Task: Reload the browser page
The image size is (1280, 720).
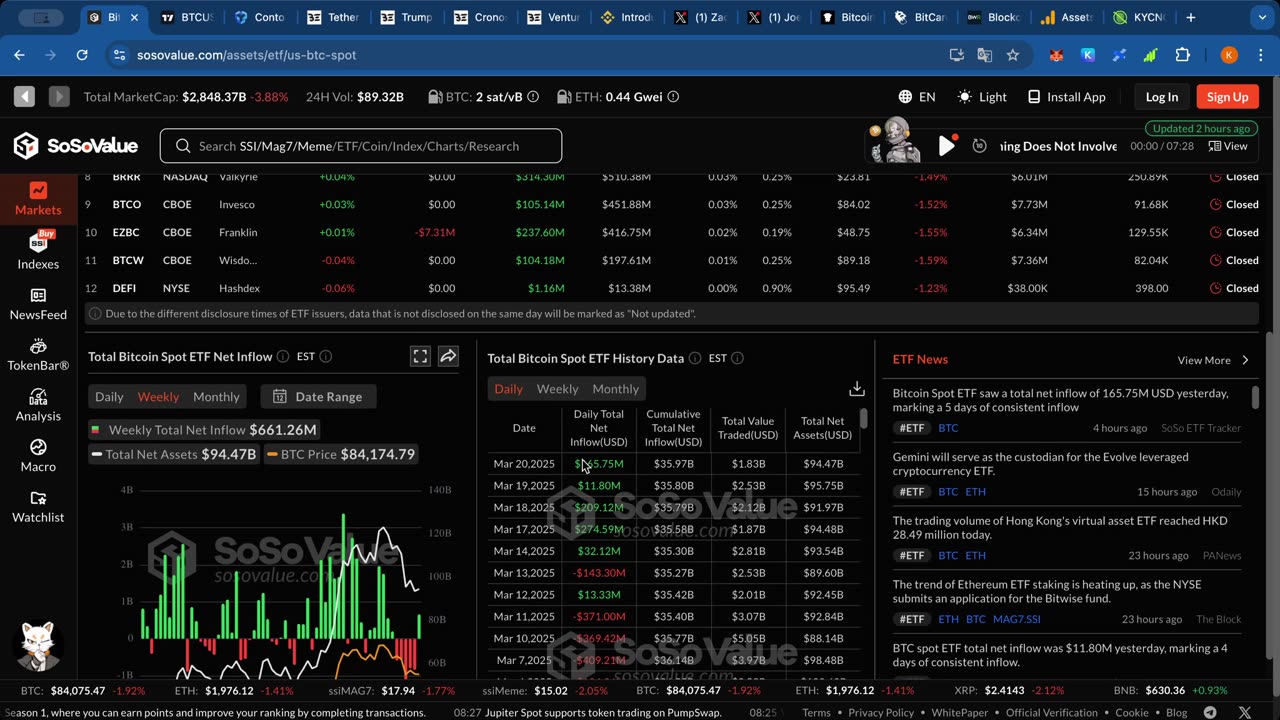Action: pyautogui.click(x=82, y=55)
